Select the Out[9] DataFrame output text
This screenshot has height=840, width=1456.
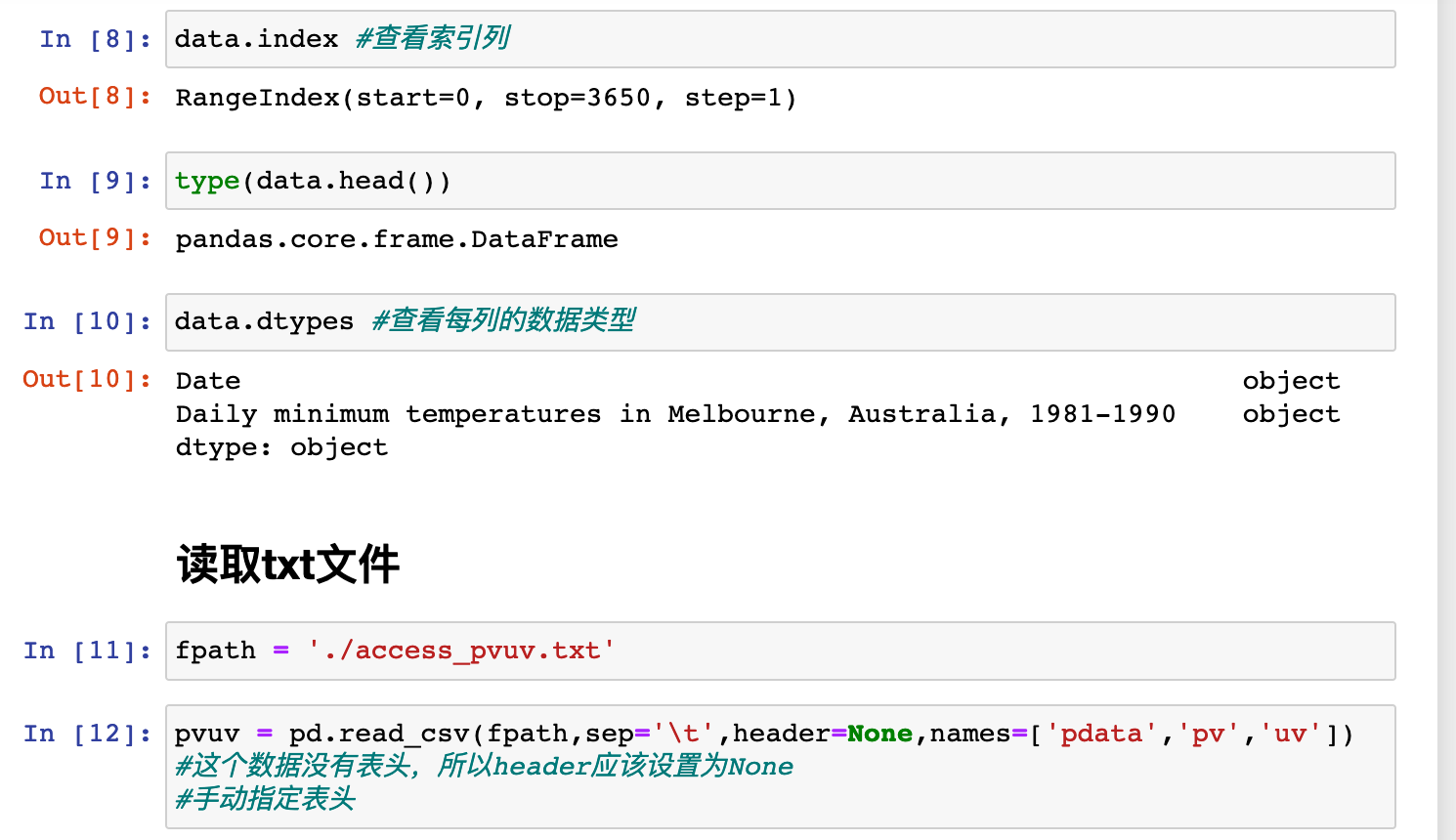pos(396,238)
